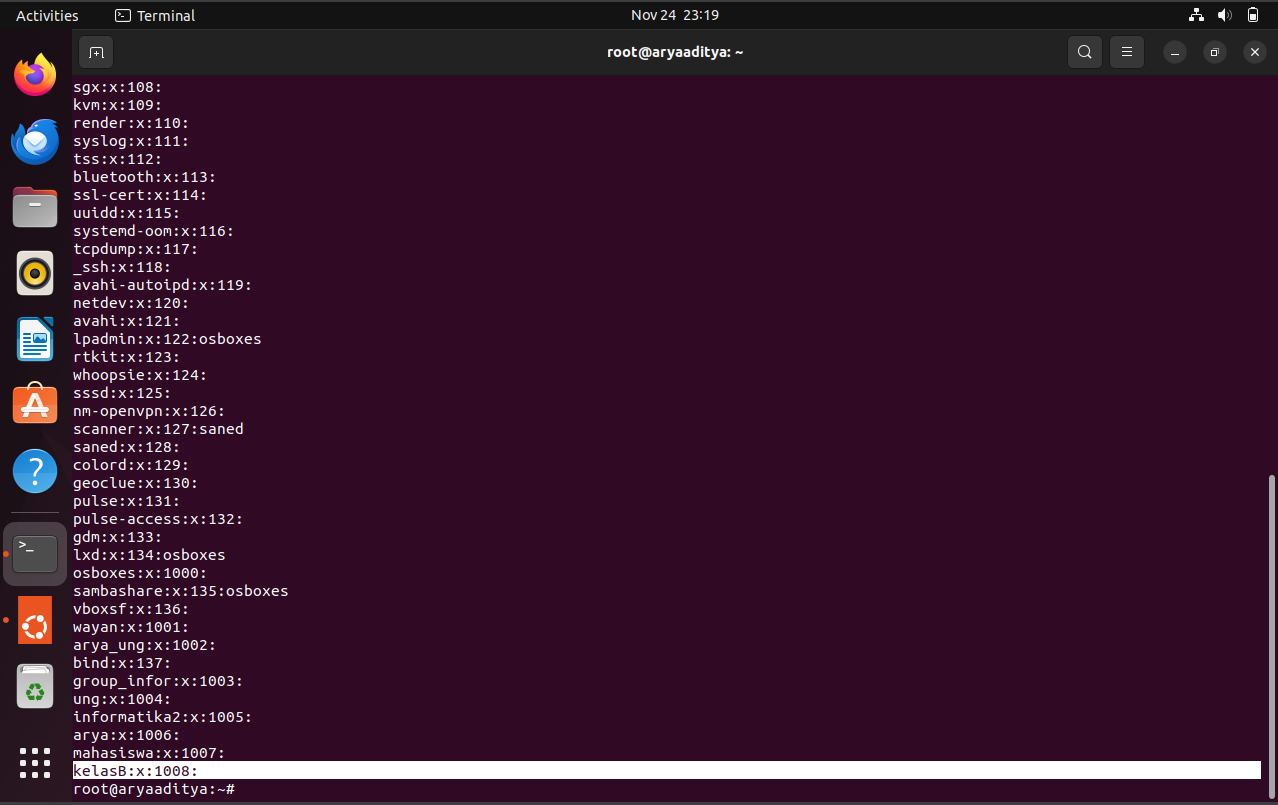Click the scanner:x:127:saned line

[x=158, y=429]
